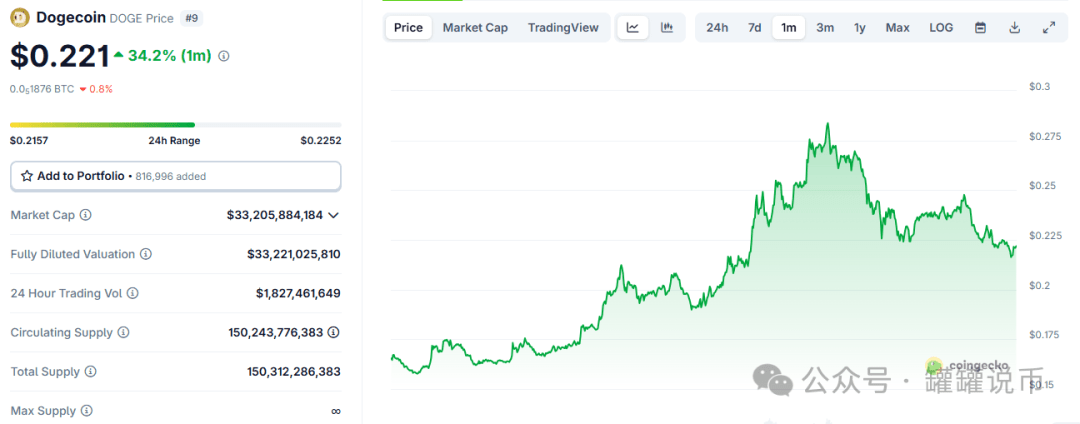Image resolution: width=1080 pixels, height=424 pixels.
Task: Click the $33,205,884,184 market cap value
Action: click(x=275, y=215)
